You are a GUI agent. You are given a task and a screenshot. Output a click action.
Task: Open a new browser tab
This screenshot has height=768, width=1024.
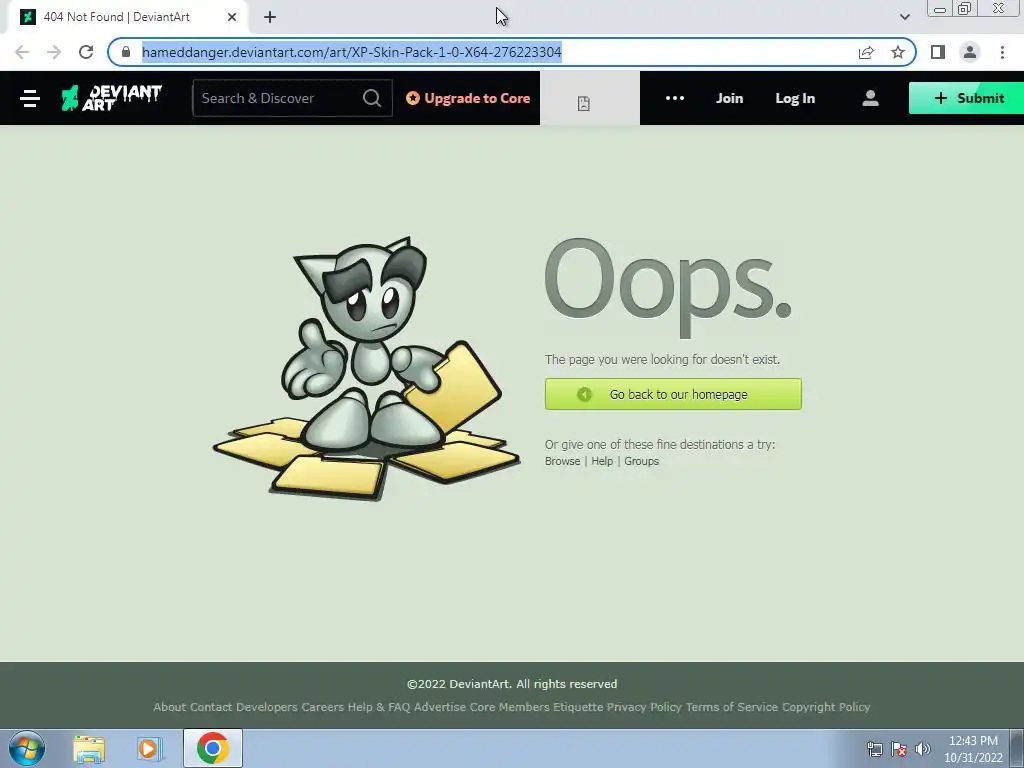pos(270,17)
